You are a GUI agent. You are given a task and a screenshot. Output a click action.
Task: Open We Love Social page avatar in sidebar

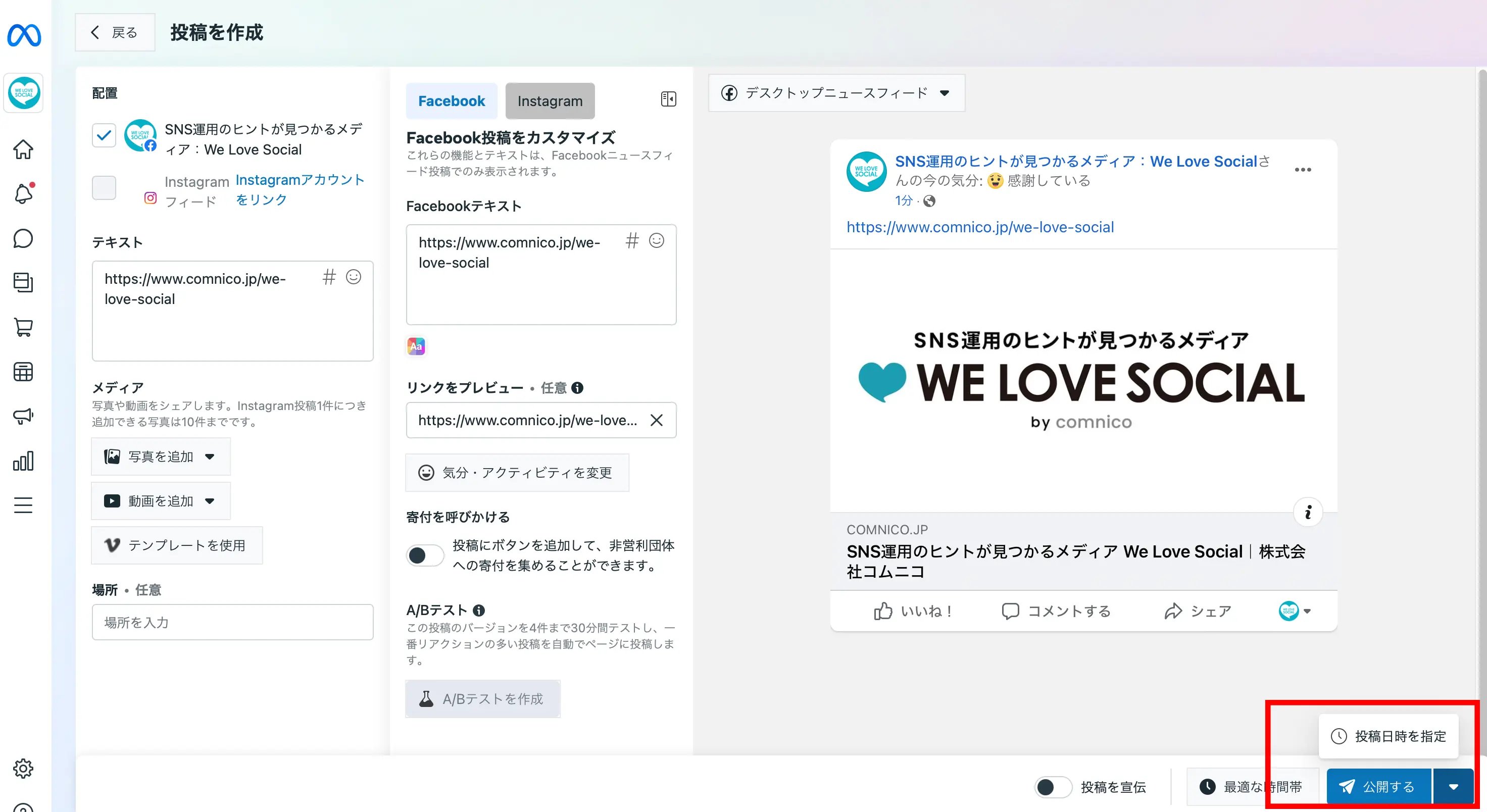[x=24, y=92]
